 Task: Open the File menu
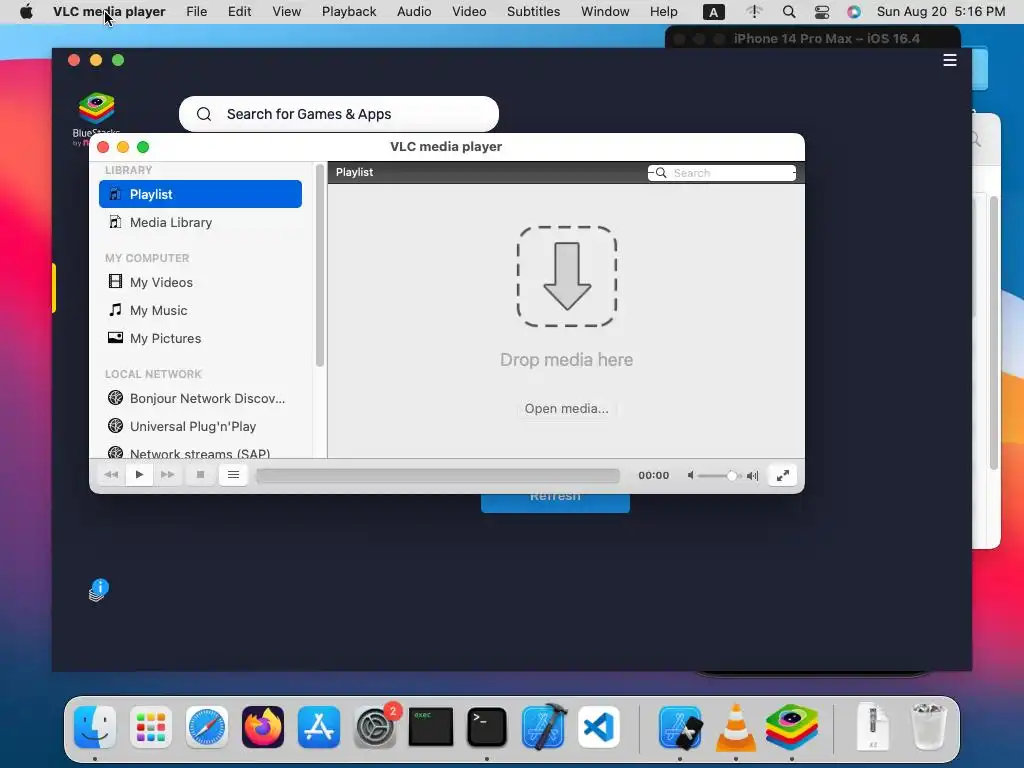coord(196,12)
